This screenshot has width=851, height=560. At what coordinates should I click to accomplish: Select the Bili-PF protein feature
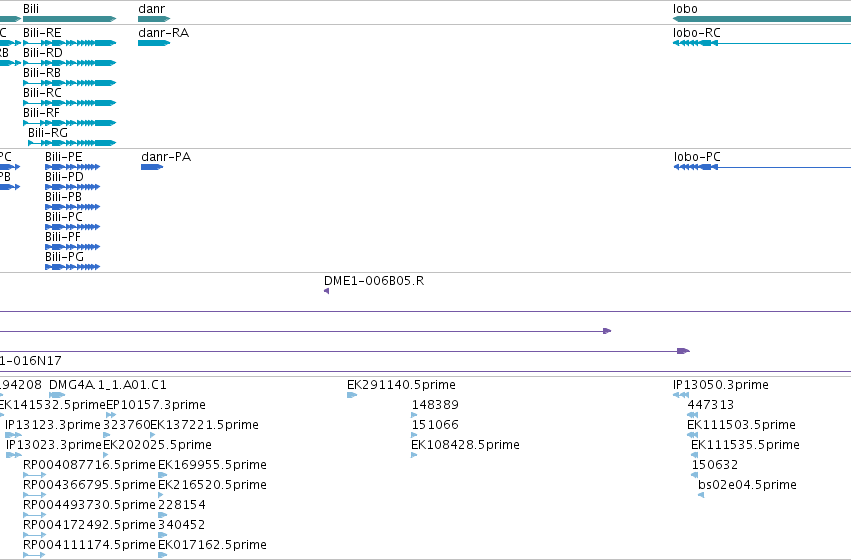pyautogui.click(x=73, y=247)
